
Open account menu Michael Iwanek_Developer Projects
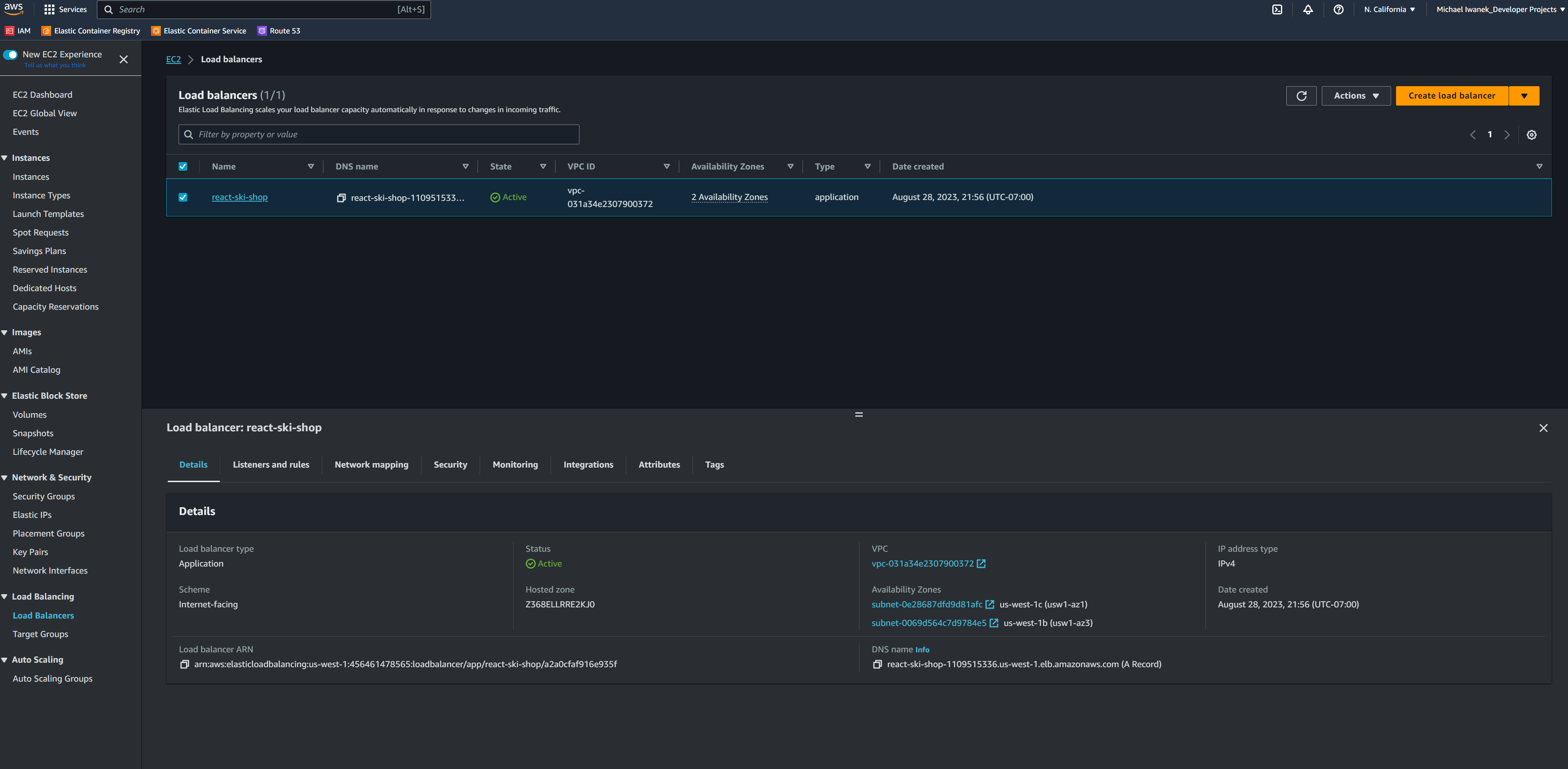[x=1501, y=9]
